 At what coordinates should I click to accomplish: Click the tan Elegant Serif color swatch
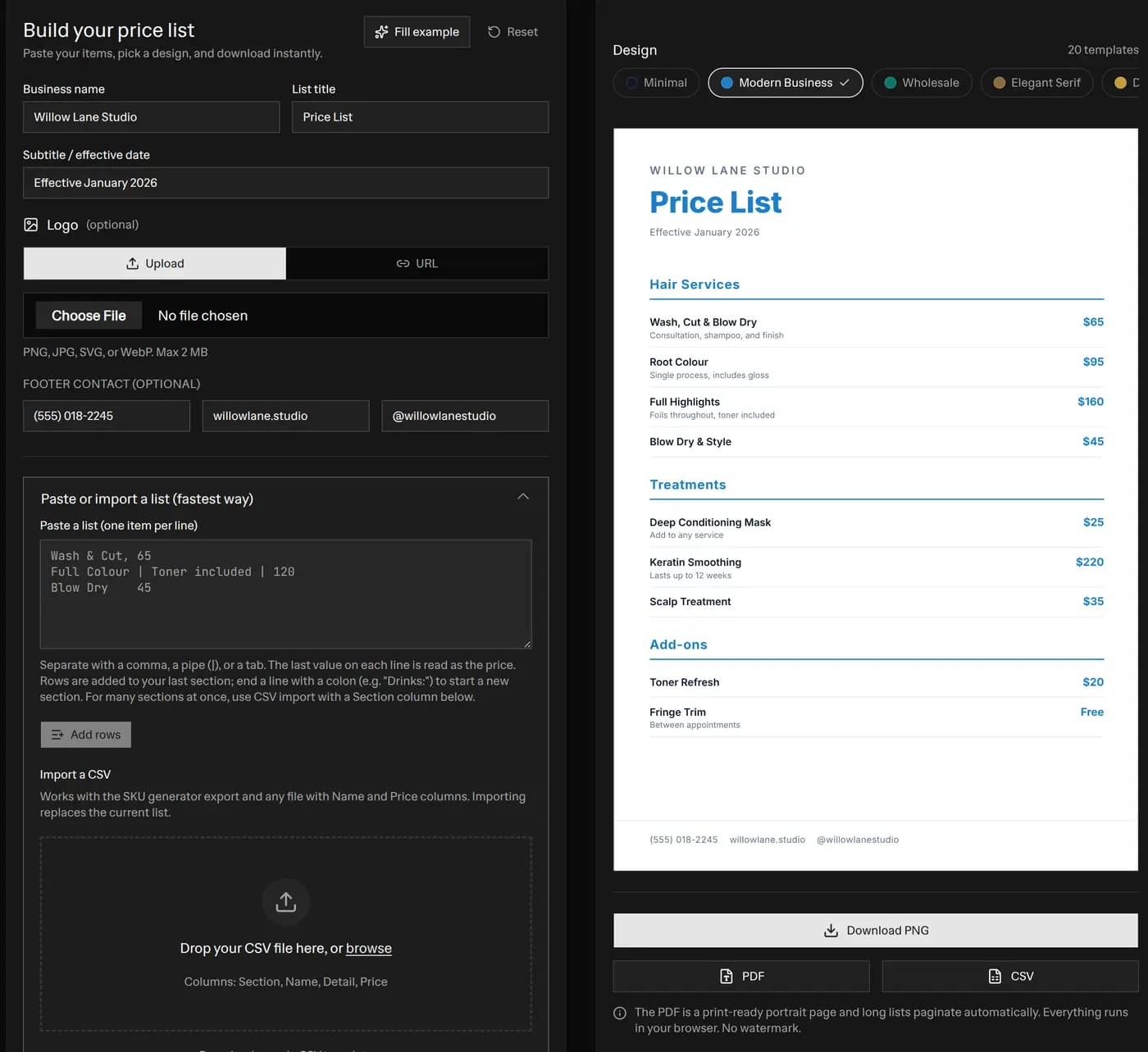coord(1000,83)
